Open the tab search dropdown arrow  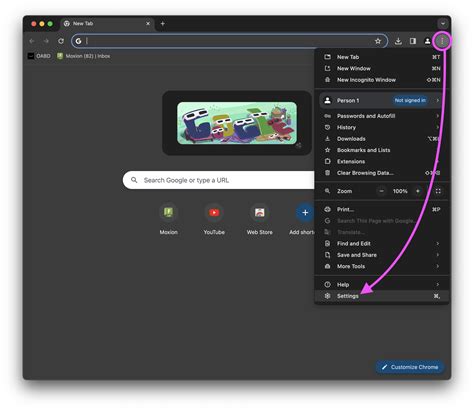tap(443, 24)
